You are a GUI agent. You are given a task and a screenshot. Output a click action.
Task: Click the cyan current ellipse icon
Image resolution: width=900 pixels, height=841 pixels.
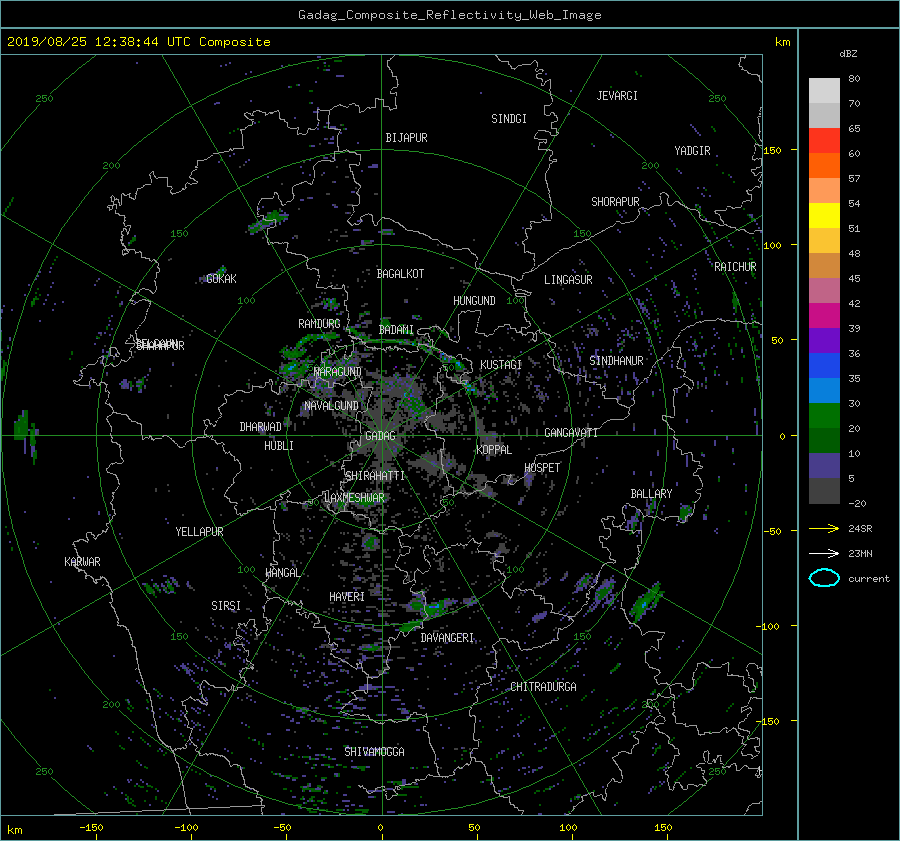pyautogui.click(x=824, y=578)
